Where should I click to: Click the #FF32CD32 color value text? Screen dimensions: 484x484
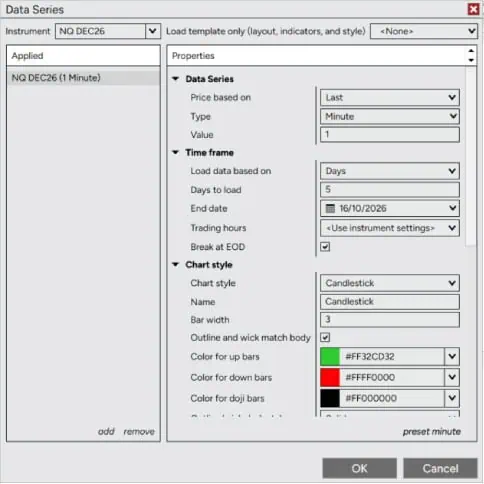tap(370, 356)
